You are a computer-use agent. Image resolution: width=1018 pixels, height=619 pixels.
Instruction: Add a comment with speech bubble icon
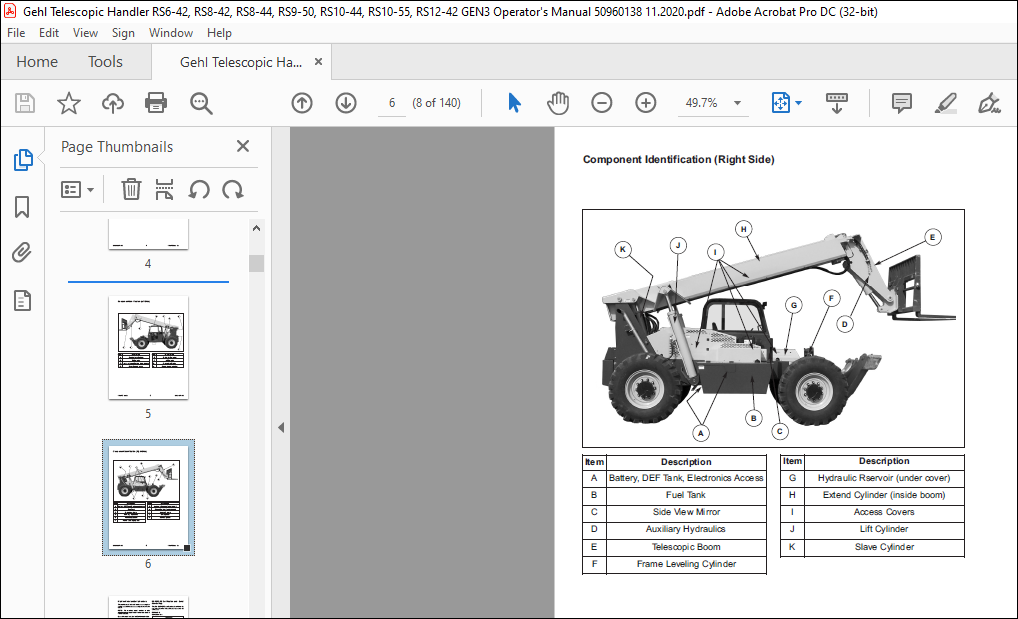tap(902, 103)
